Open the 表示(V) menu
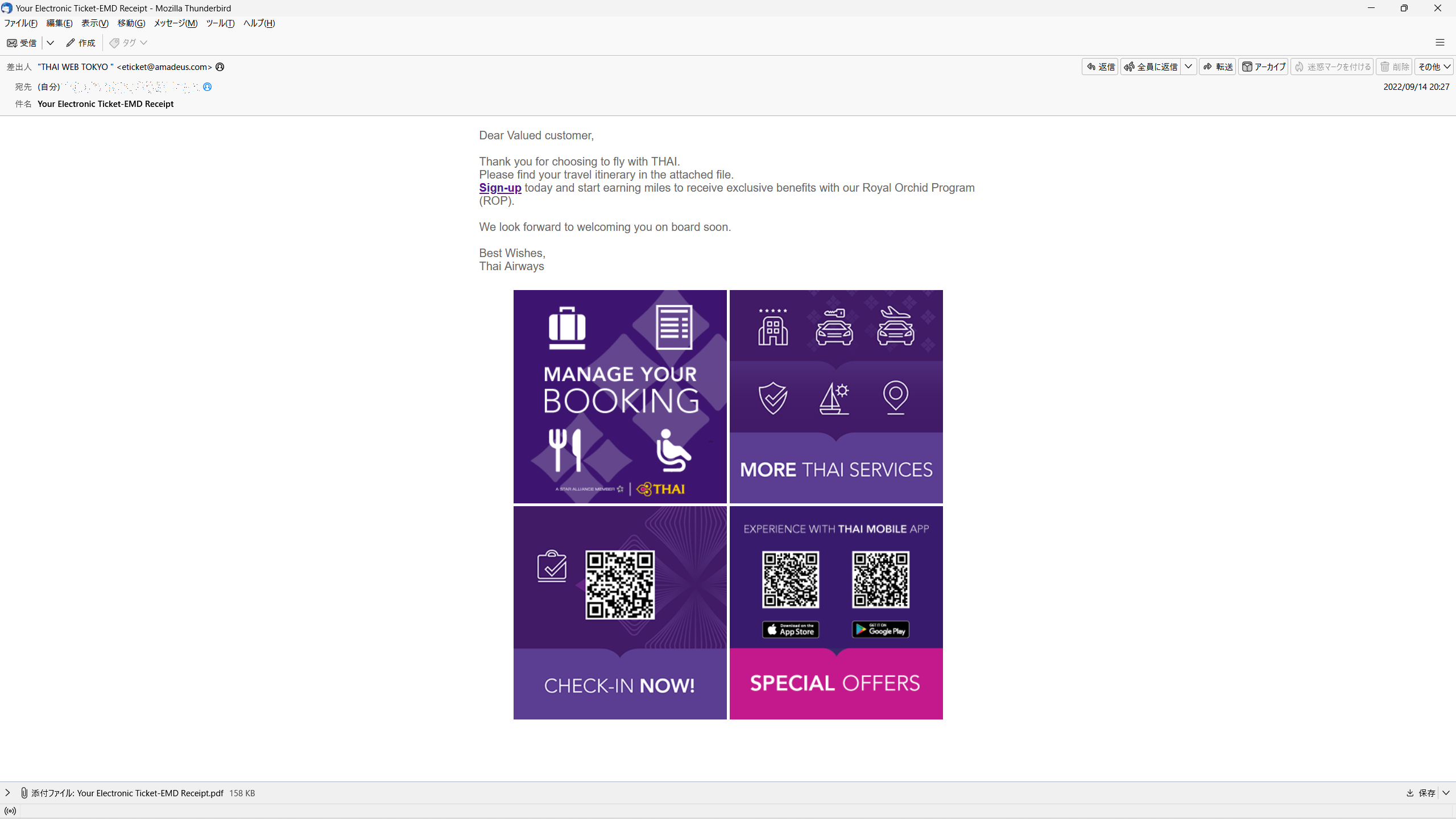 pos(94,23)
